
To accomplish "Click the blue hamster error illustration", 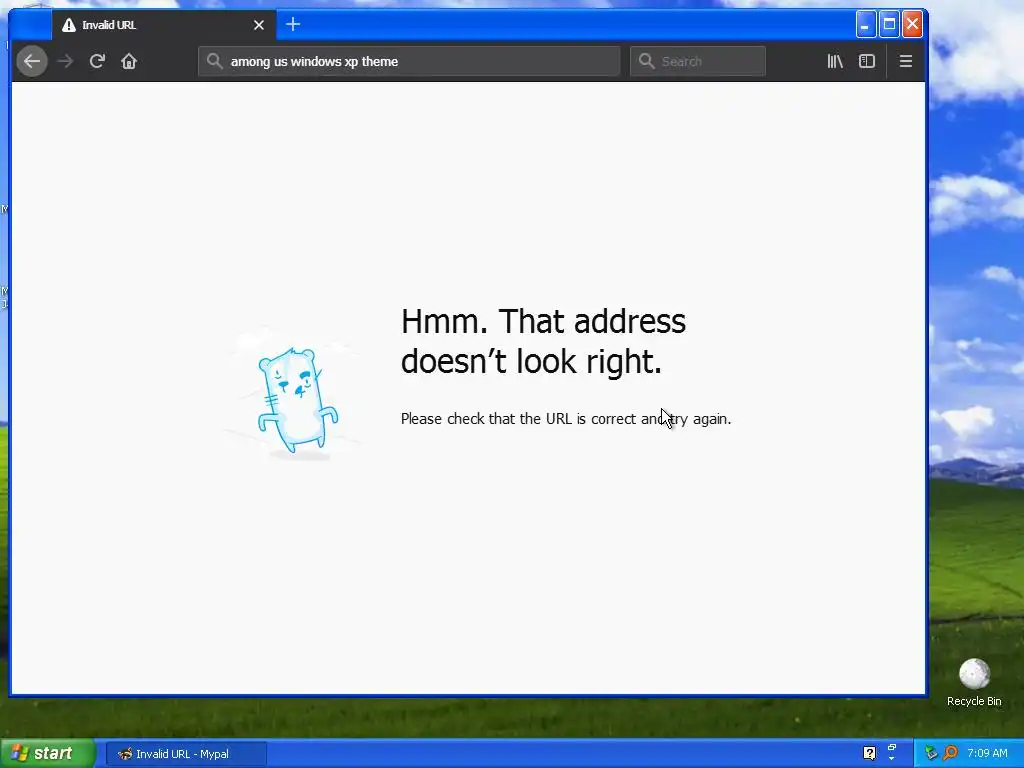I will point(297,400).
